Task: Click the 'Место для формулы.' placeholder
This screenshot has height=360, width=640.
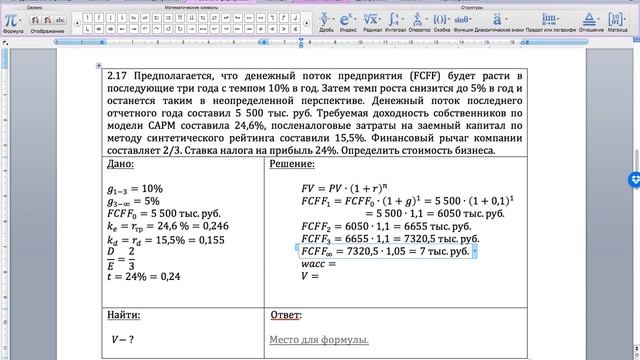Action: click(319, 340)
